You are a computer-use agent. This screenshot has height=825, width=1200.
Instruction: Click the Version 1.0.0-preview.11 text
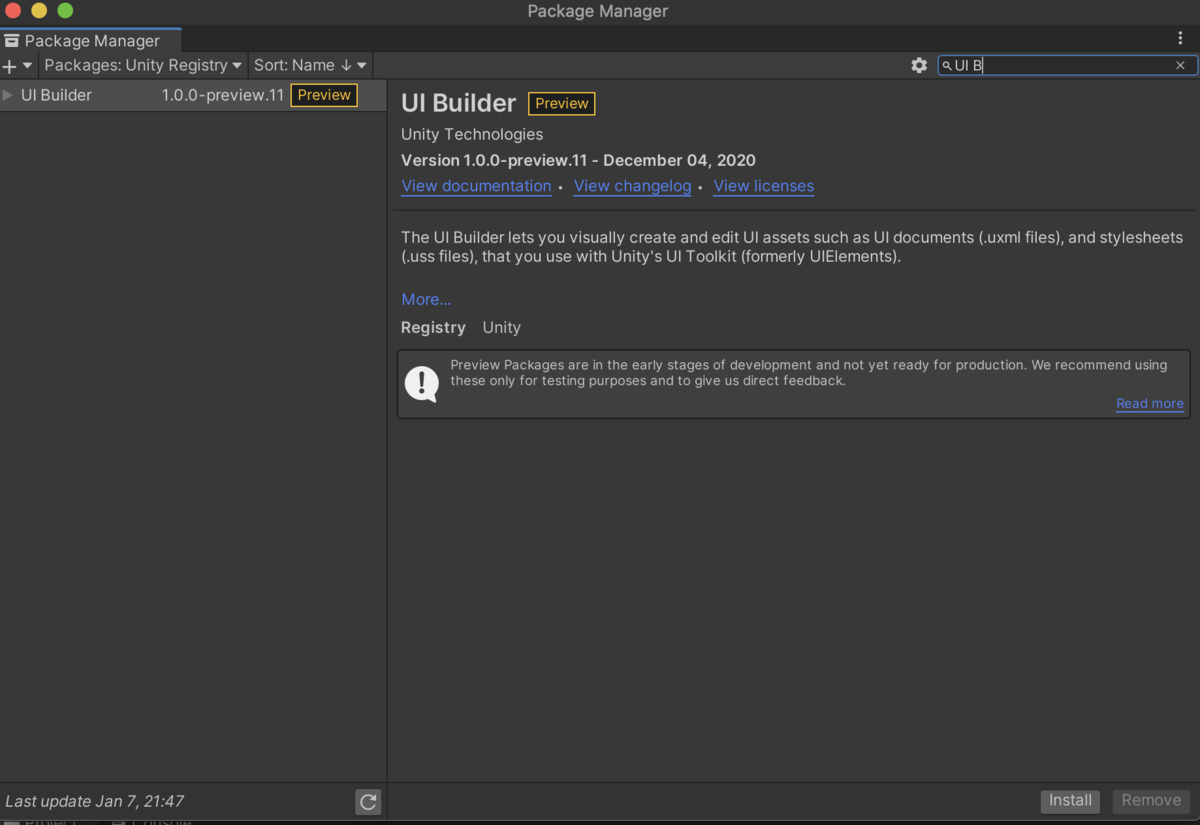[578, 160]
